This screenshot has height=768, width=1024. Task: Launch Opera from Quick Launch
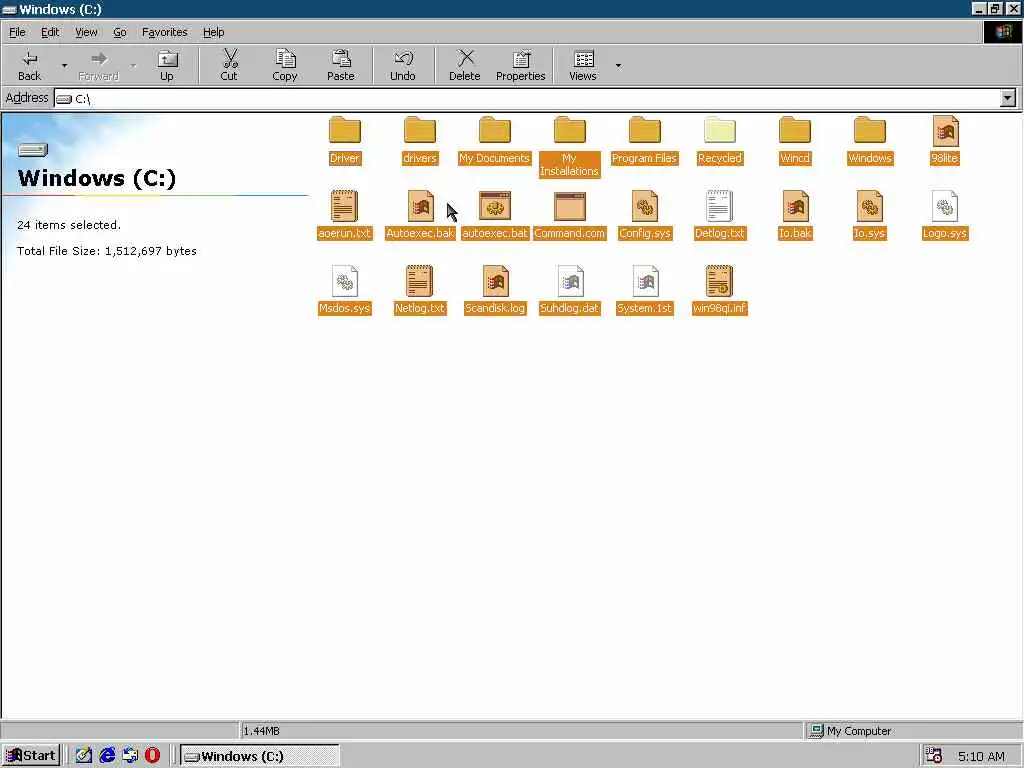[152, 756]
